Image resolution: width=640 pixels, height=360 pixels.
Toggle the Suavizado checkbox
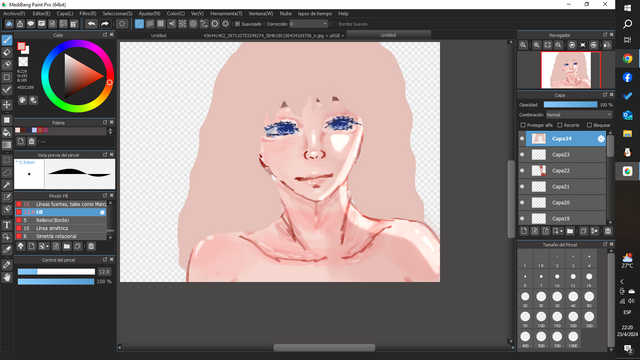(x=237, y=24)
